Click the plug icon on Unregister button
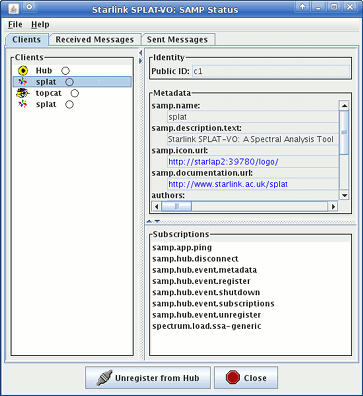 click(104, 378)
